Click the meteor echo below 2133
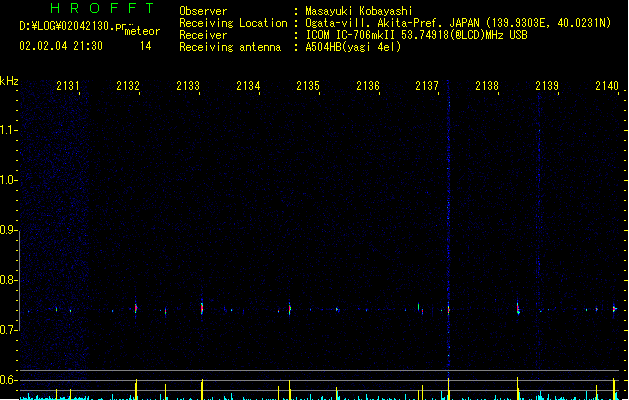Viewport: 629px width, 400px height. (x=202, y=308)
